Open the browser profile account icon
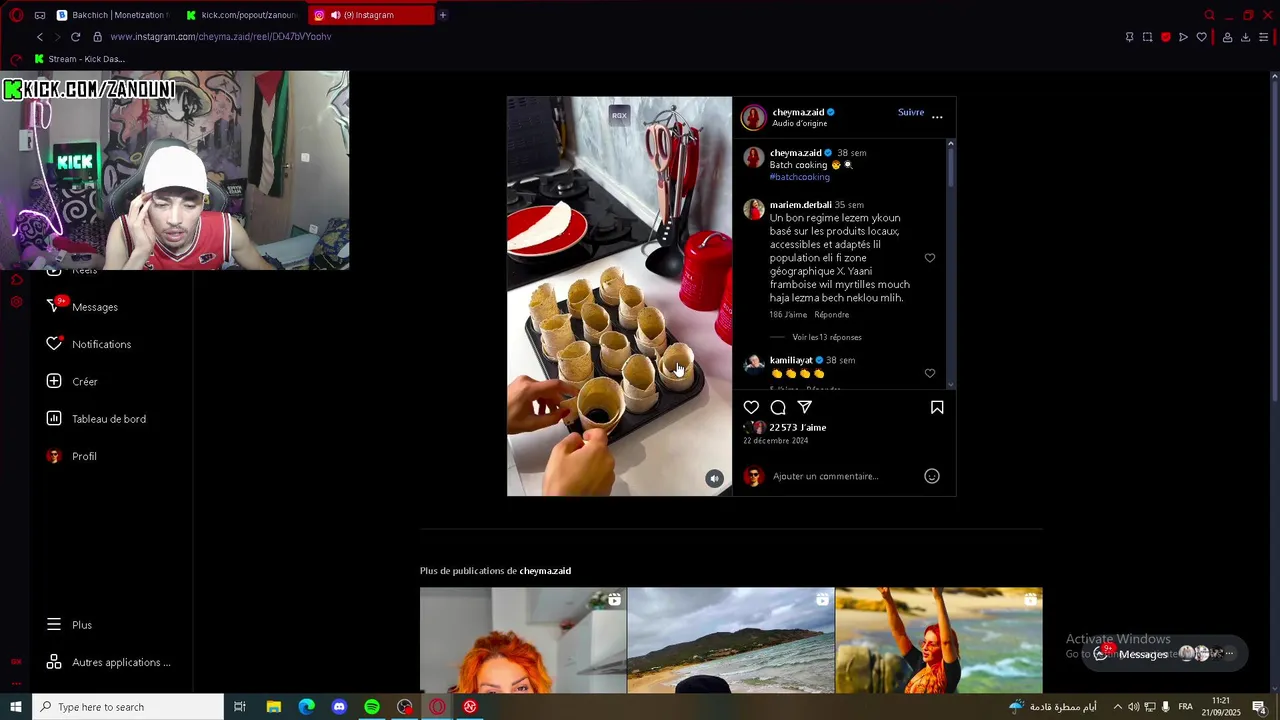Screen dimensions: 1280x720 1227,37
